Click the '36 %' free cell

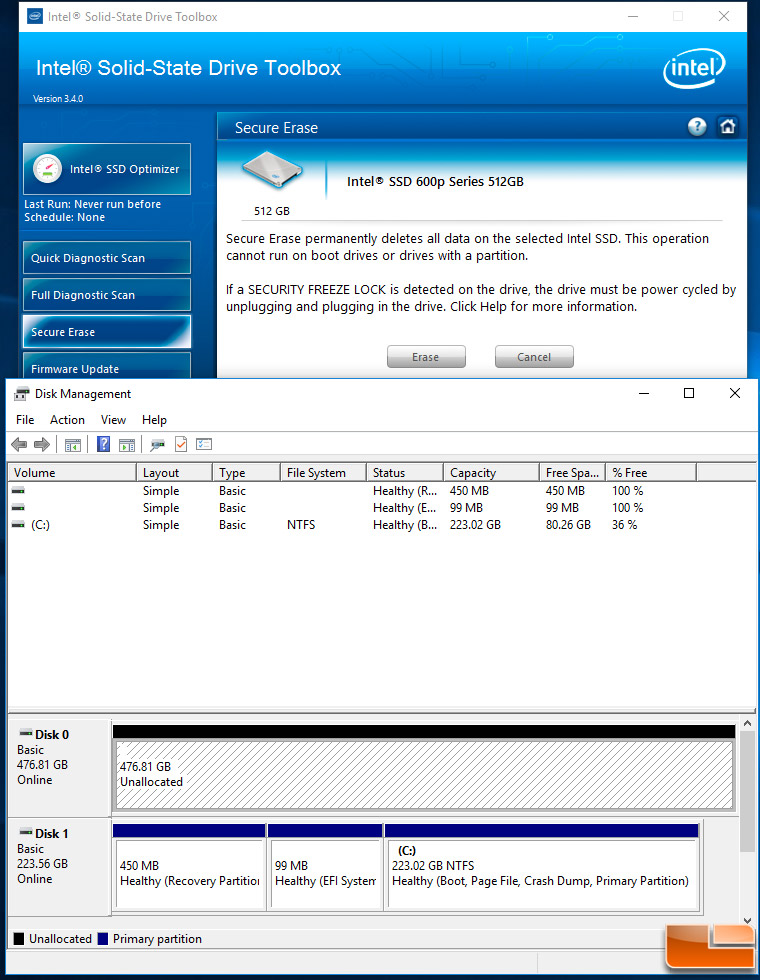pyautogui.click(x=624, y=525)
